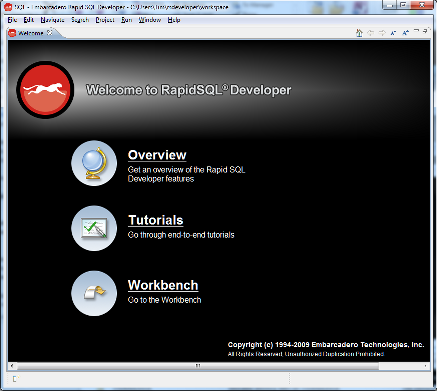Viewport: 437px width, 391px height.
Task: Open the Edit menu
Action: [x=29, y=20]
